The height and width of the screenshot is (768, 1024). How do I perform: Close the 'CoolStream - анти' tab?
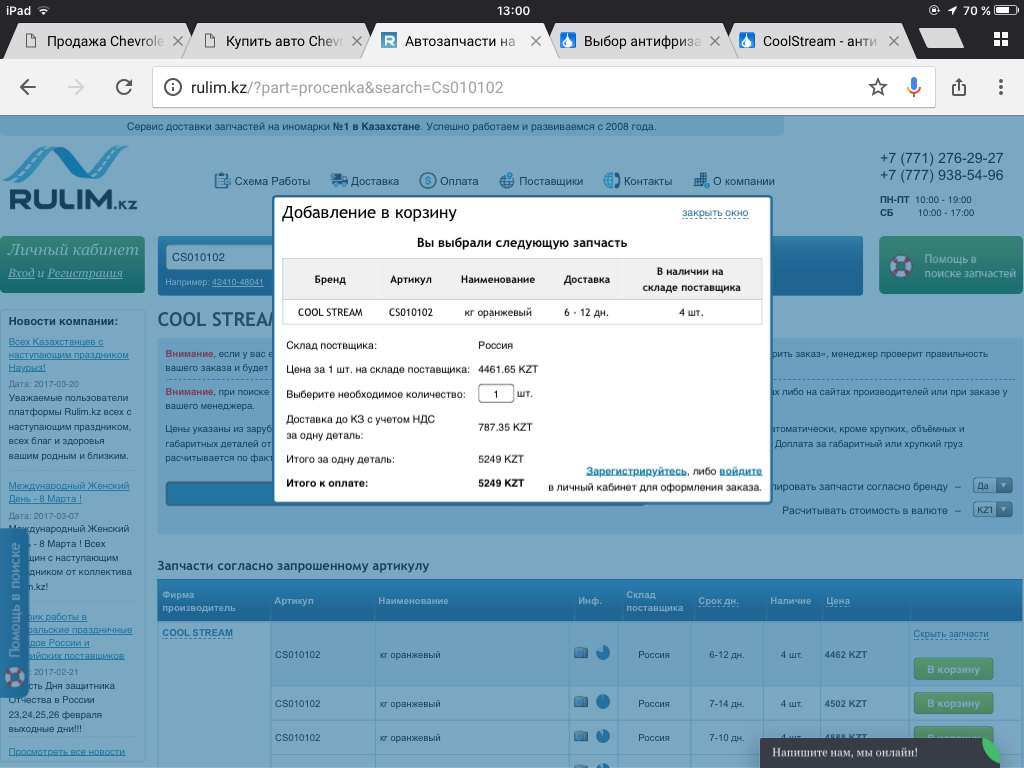[x=894, y=41]
